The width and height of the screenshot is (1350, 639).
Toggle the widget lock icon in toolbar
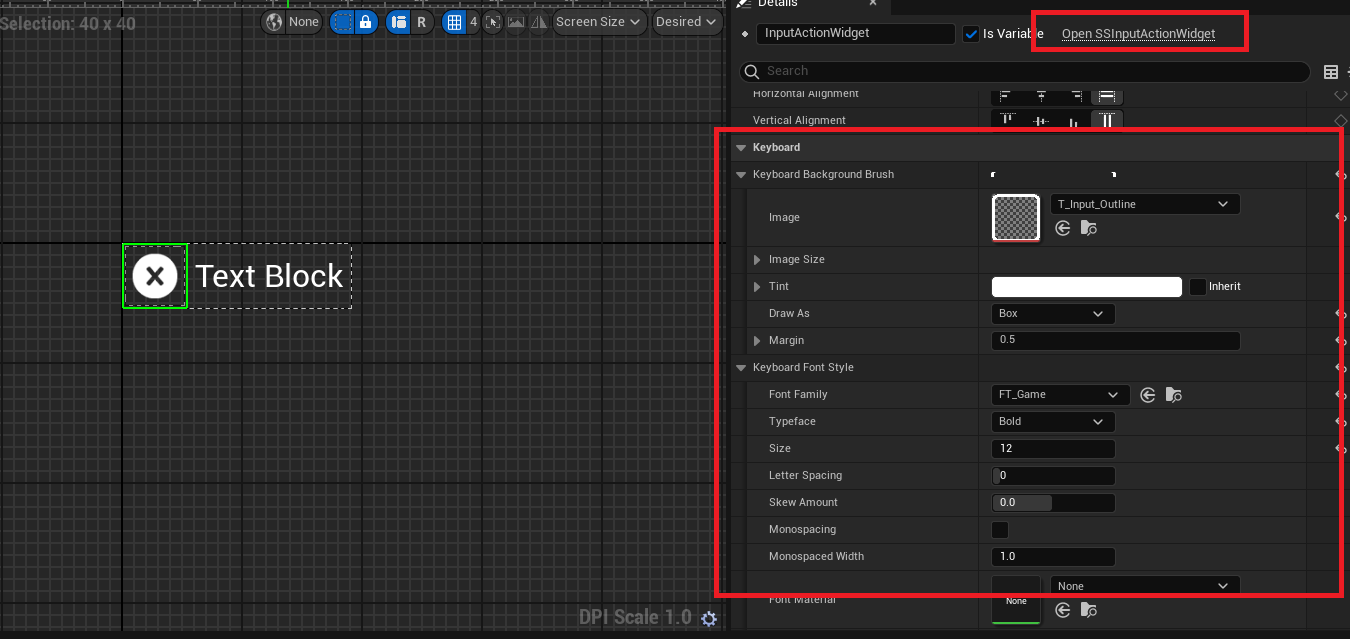pos(366,21)
